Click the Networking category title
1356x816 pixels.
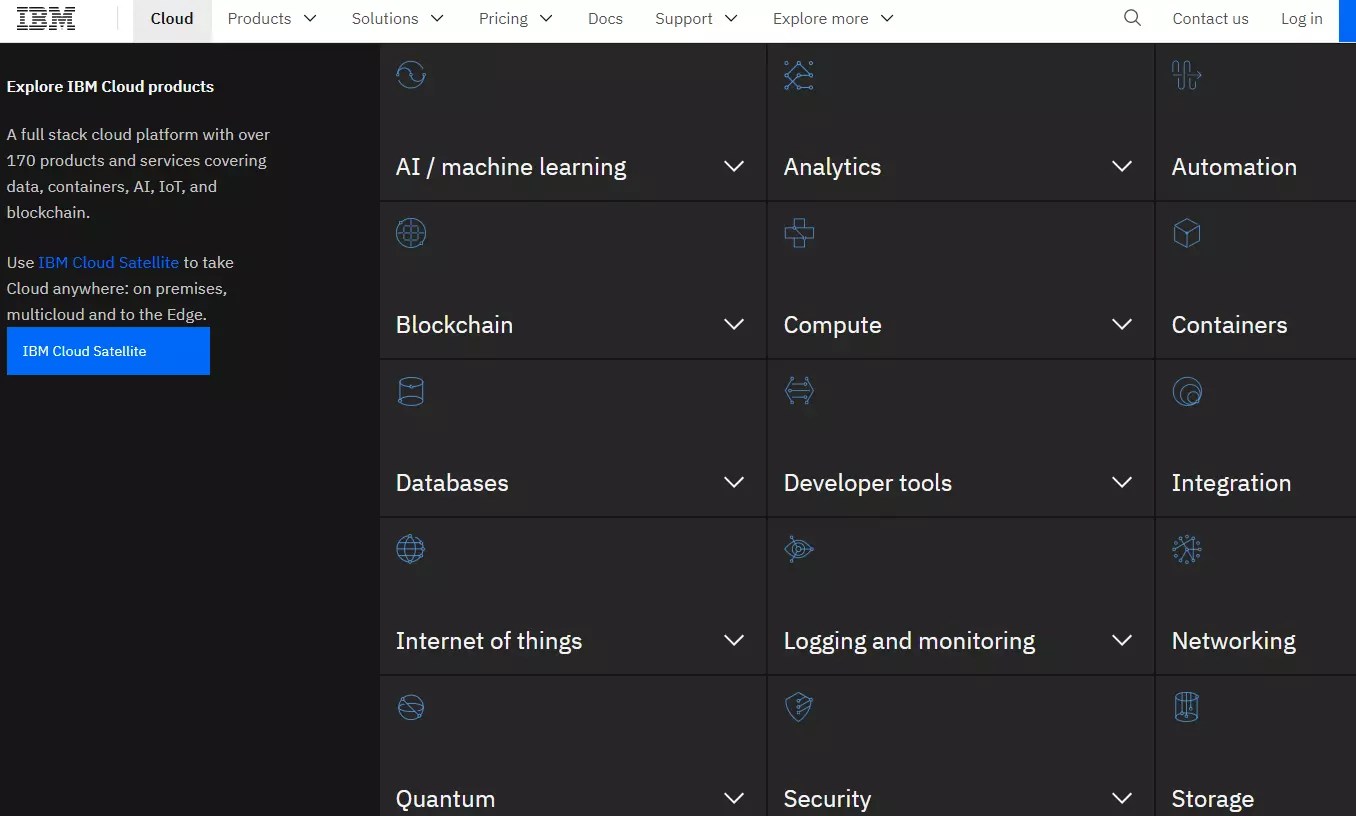click(1233, 641)
